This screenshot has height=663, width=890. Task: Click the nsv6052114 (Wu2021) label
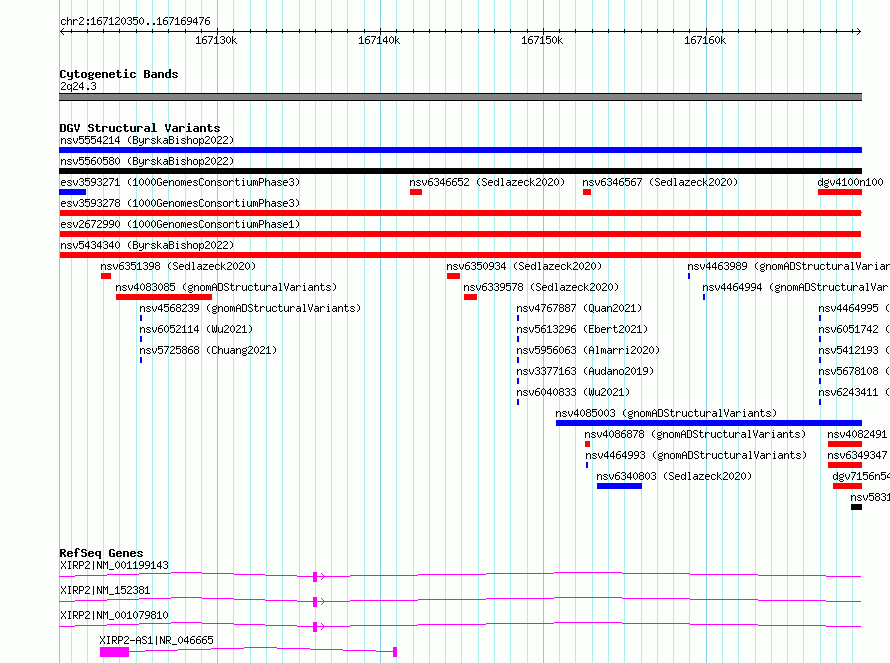pos(196,329)
